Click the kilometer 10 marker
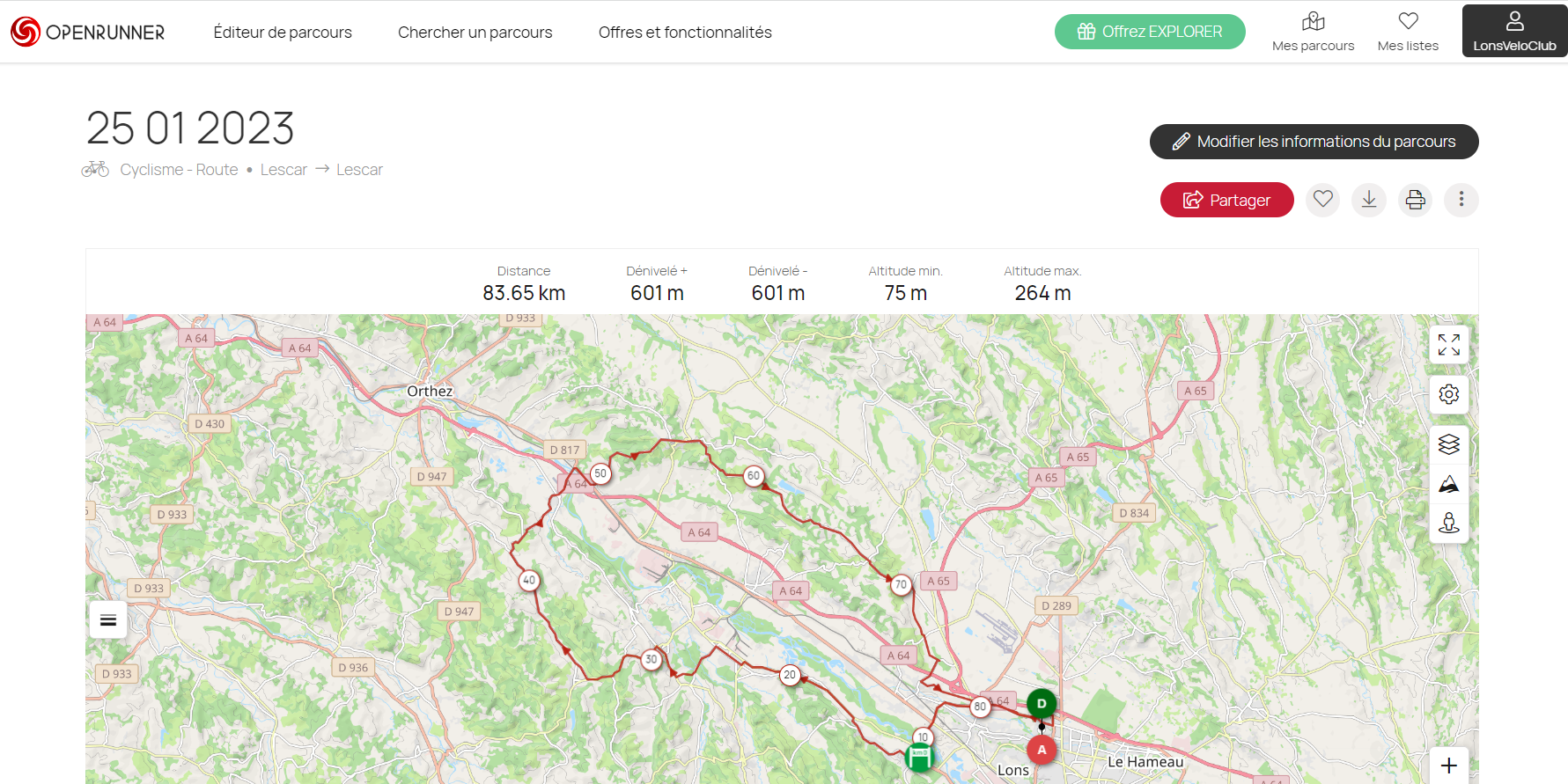Viewport: 1568px width, 784px height. point(923,737)
